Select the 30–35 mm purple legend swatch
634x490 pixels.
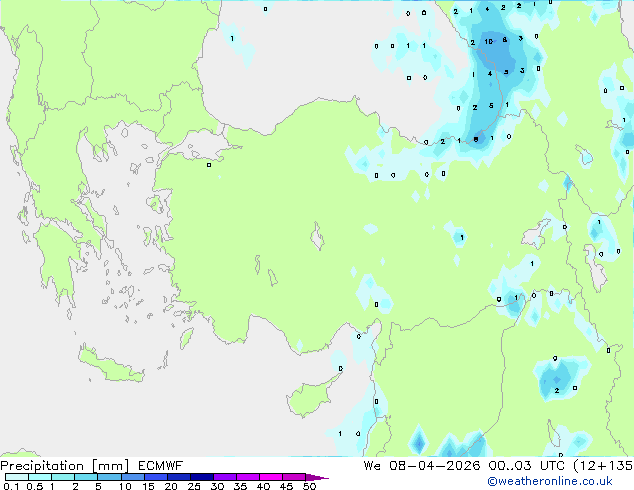pyautogui.click(x=225, y=477)
